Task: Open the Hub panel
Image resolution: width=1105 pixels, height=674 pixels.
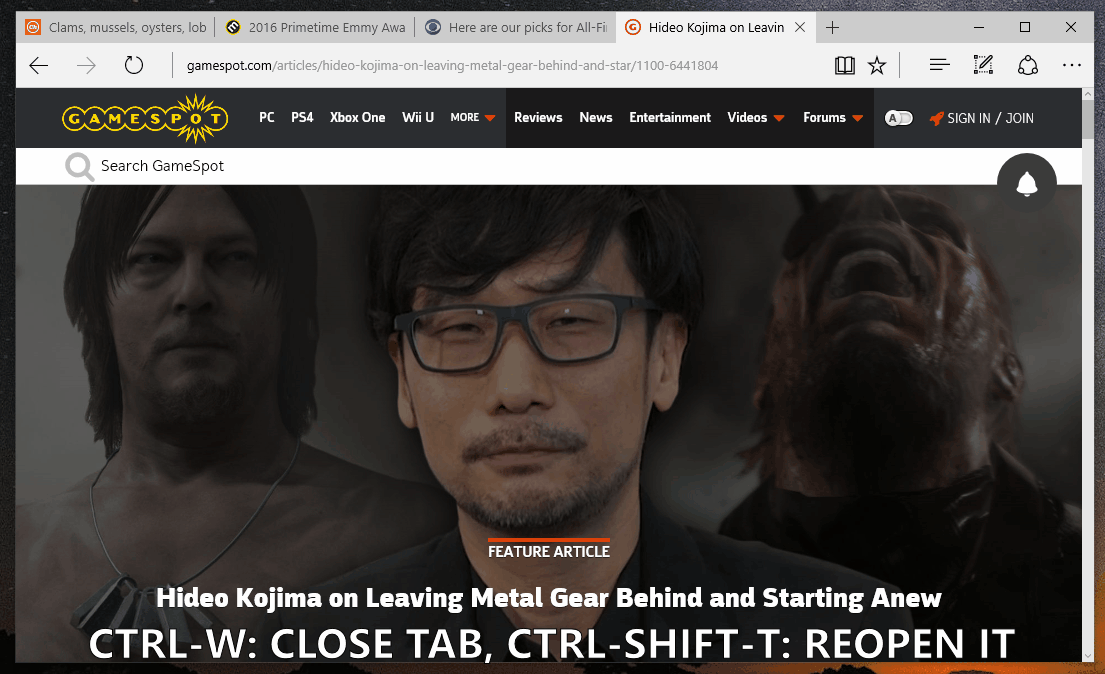Action: tap(938, 64)
